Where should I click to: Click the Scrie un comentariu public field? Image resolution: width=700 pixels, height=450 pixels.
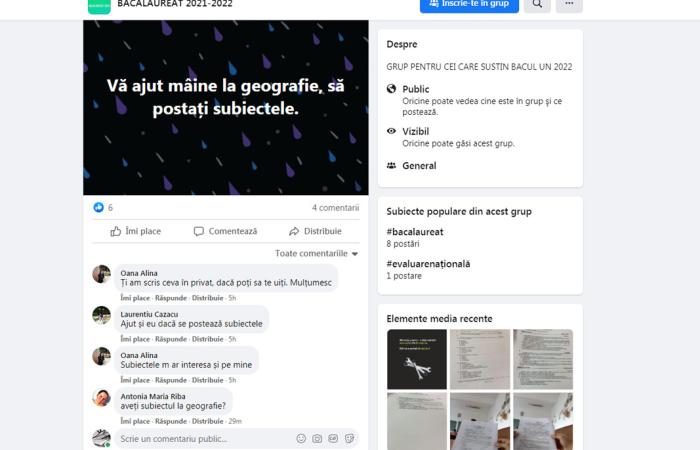(205, 439)
